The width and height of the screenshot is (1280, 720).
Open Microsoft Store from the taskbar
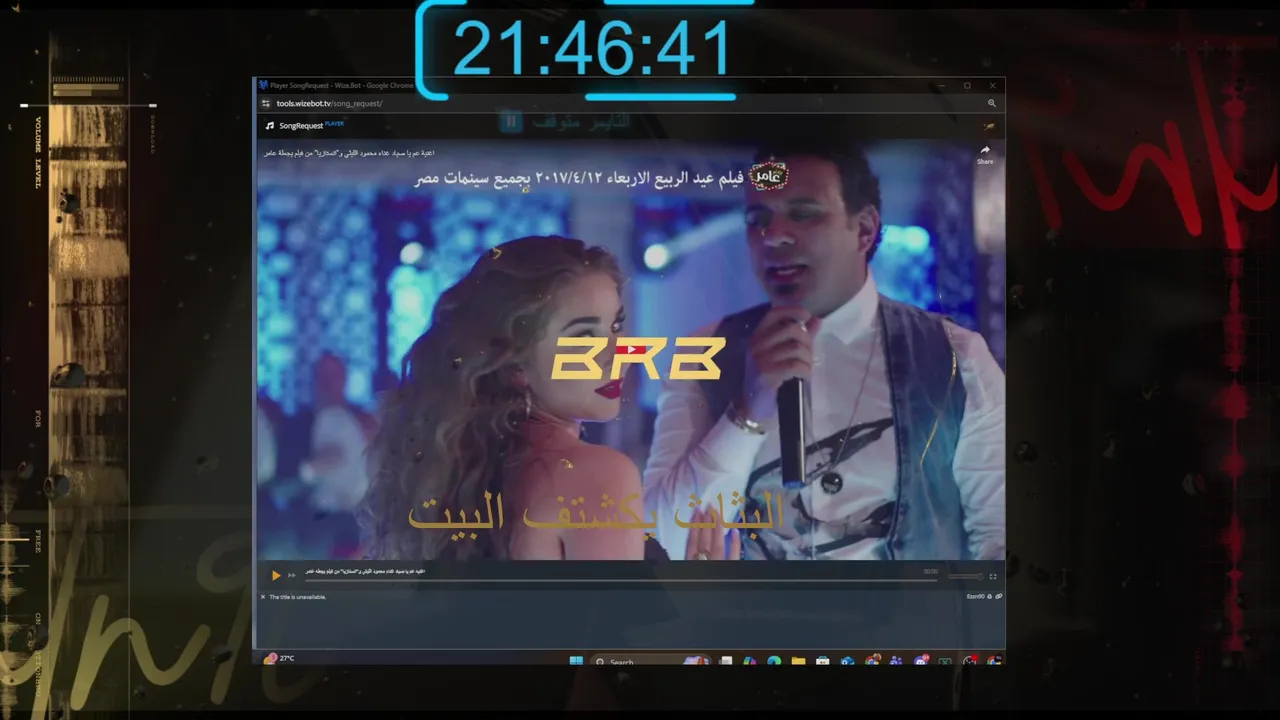[x=822, y=662]
